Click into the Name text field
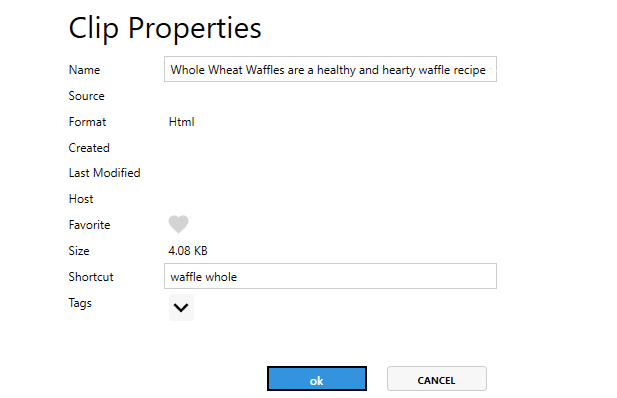The height and width of the screenshot is (398, 617). pos(330,69)
